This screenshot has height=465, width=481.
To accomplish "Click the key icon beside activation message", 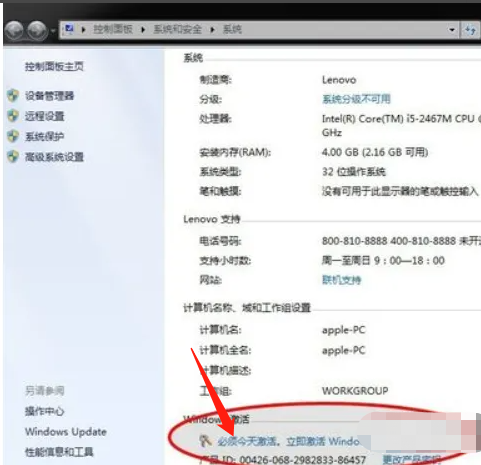I will (205, 441).
